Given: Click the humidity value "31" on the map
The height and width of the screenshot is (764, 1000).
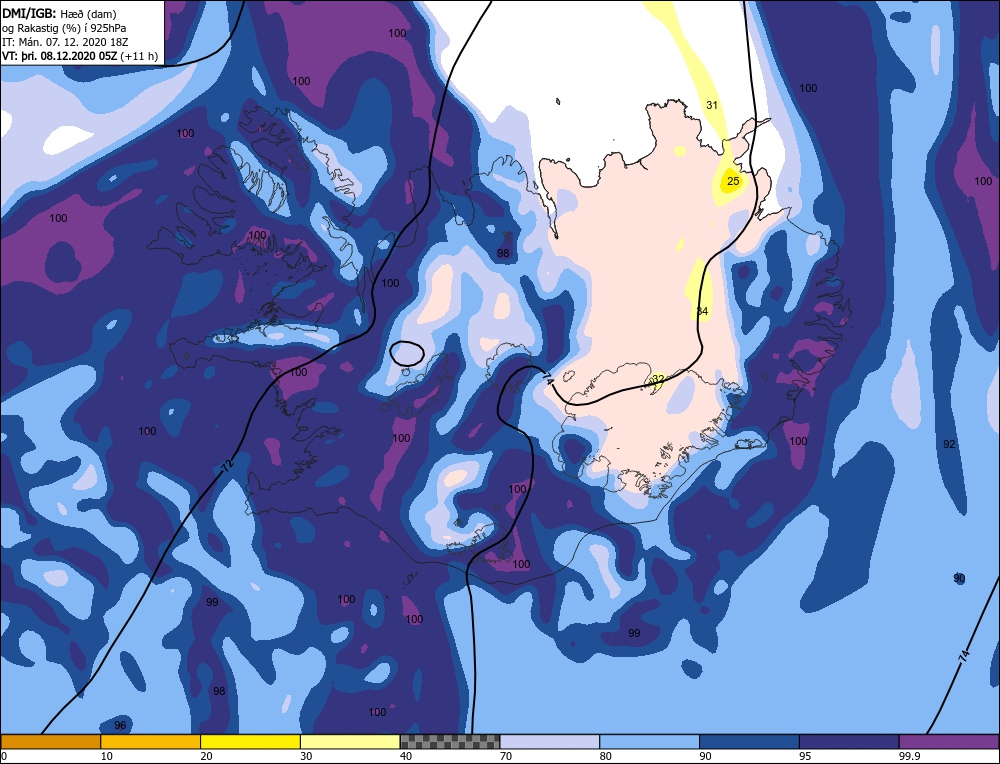Looking at the screenshot, I should click(x=712, y=105).
